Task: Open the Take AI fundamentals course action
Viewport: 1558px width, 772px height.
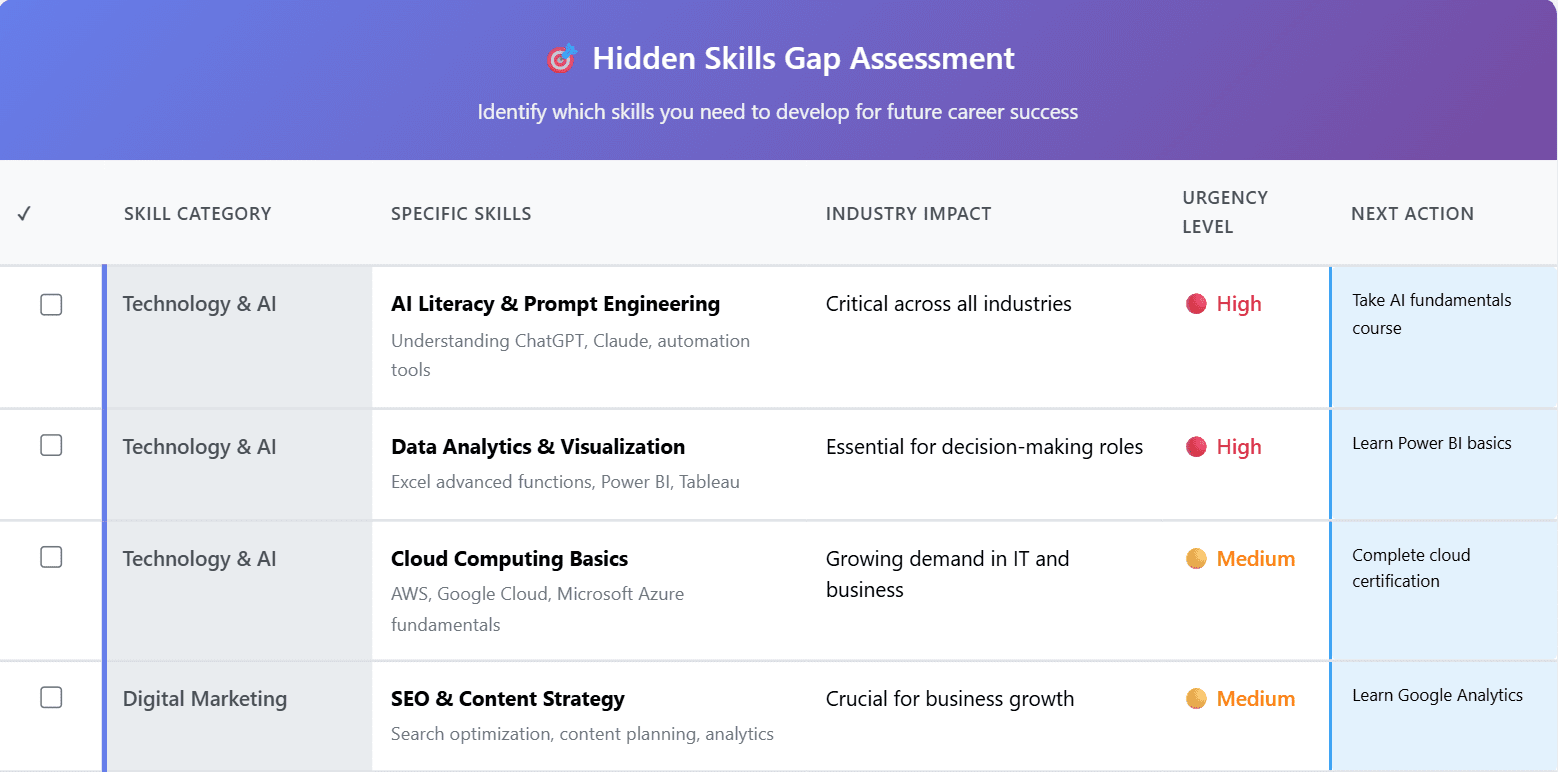Action: pos(1431,313)
